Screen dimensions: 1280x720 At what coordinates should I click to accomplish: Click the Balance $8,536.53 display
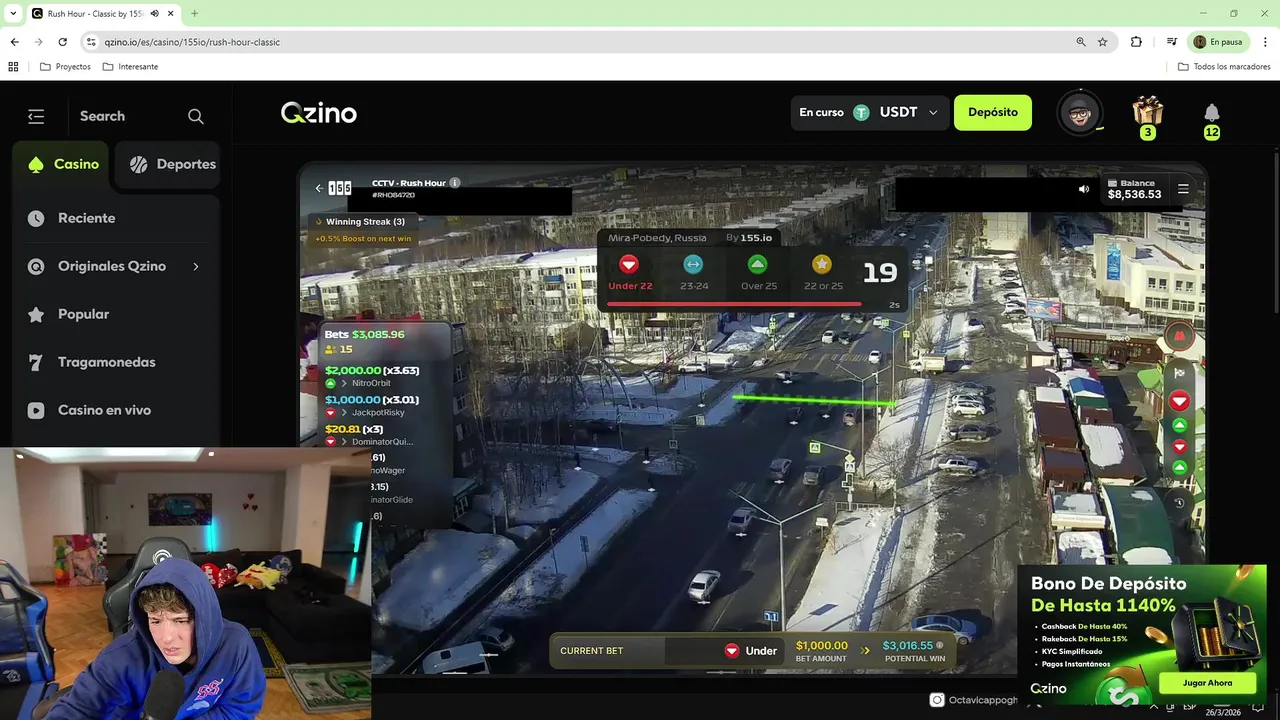click(x=1134, y=189)
